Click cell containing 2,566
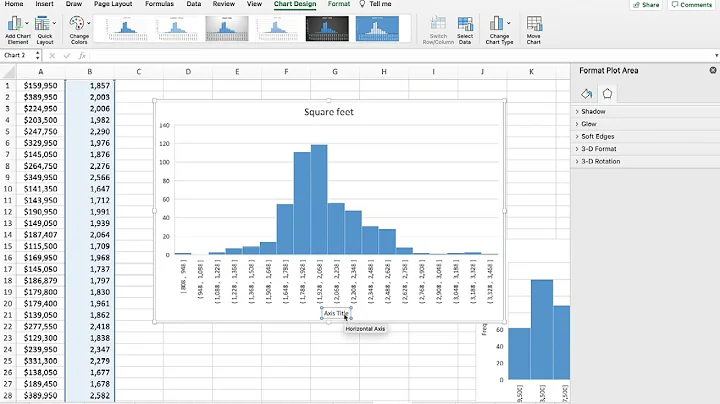Screen dimensions: 720x404 [x=90, y=177]
